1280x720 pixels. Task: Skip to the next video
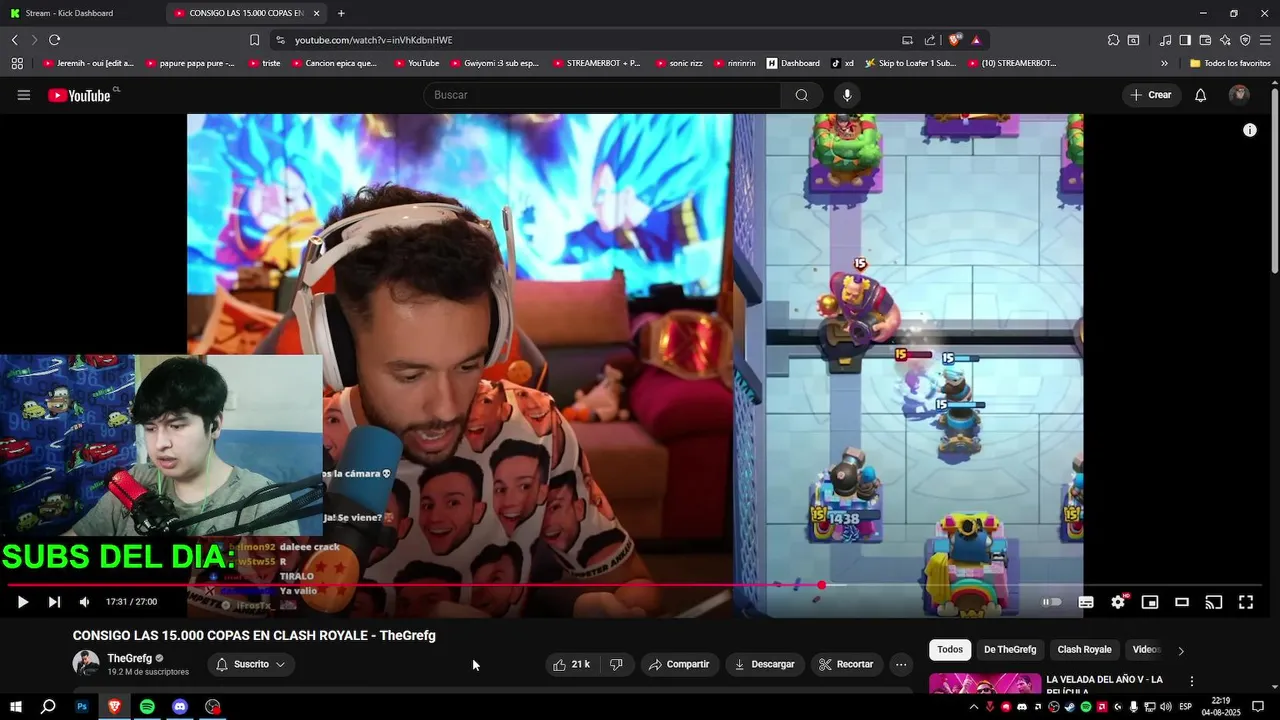click(x=54, y=602)
